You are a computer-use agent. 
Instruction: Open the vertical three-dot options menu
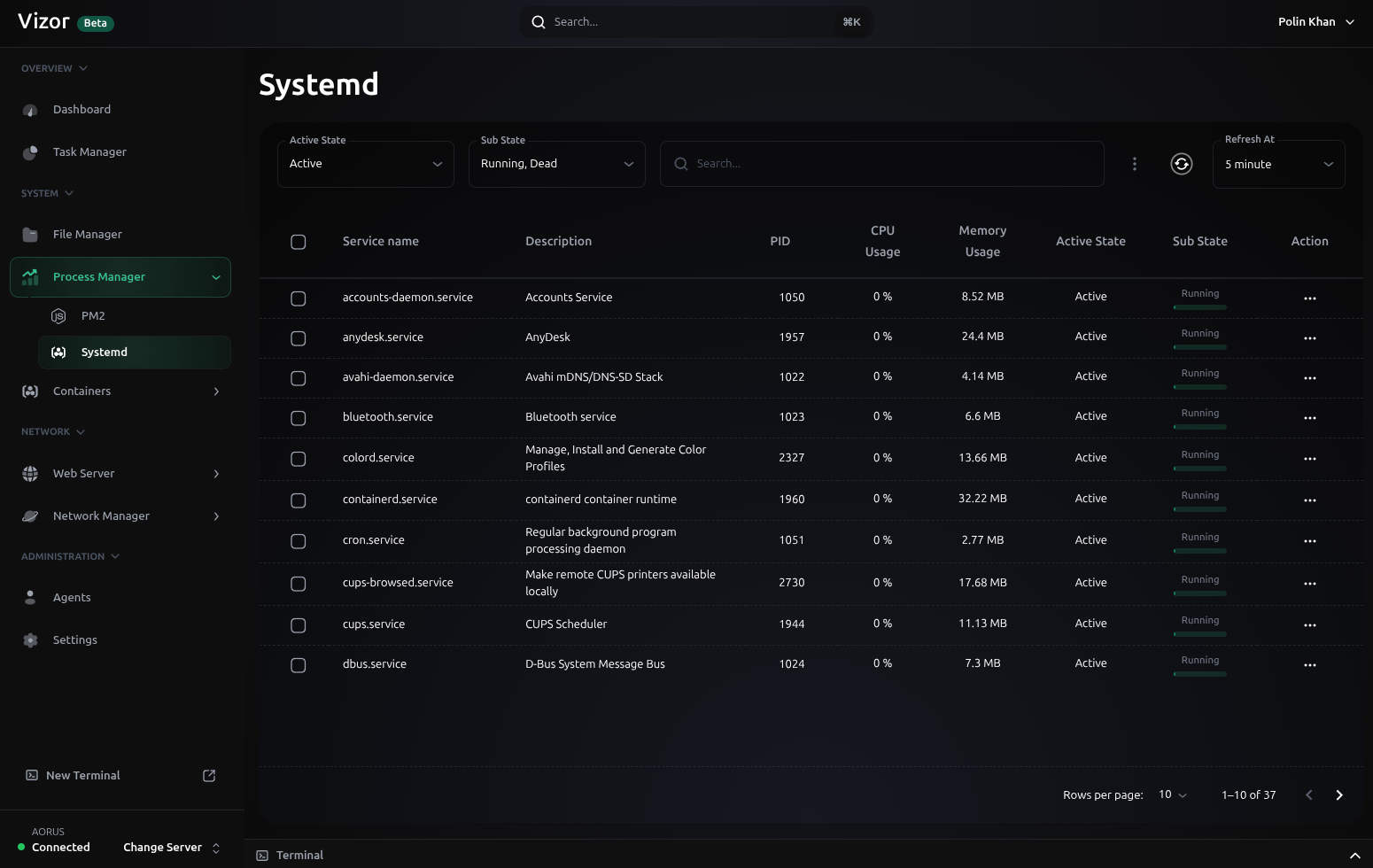click(x=1135, y=164)
